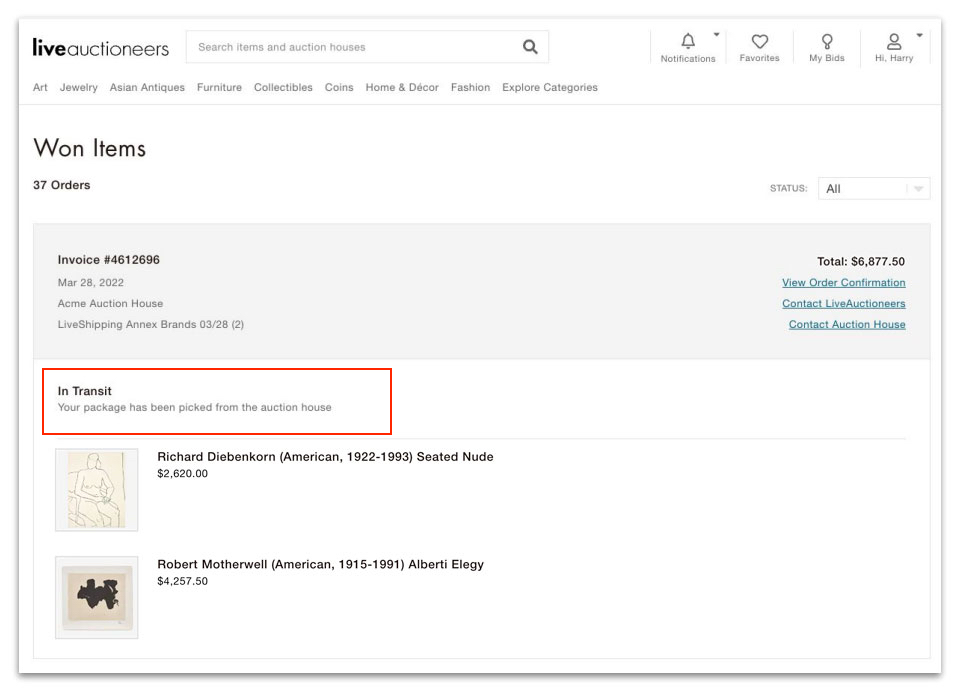Click the search magnifying glass icon
970x694 pixels.
click(530, 47)
